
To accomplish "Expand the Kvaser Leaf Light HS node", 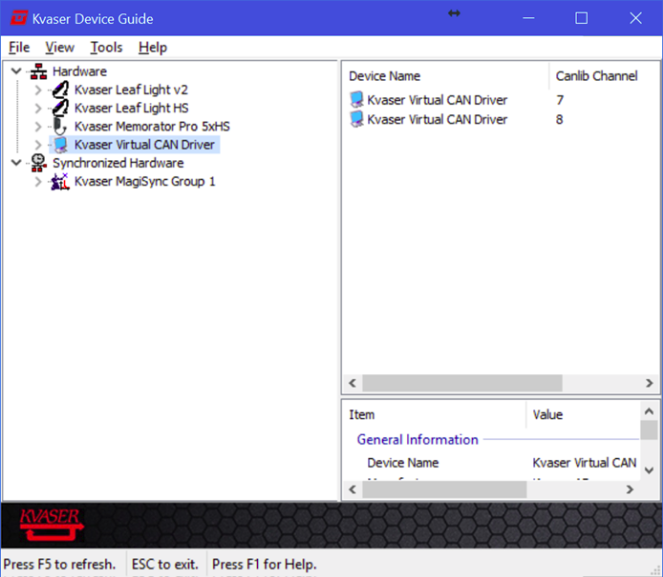I will (38, 108).
